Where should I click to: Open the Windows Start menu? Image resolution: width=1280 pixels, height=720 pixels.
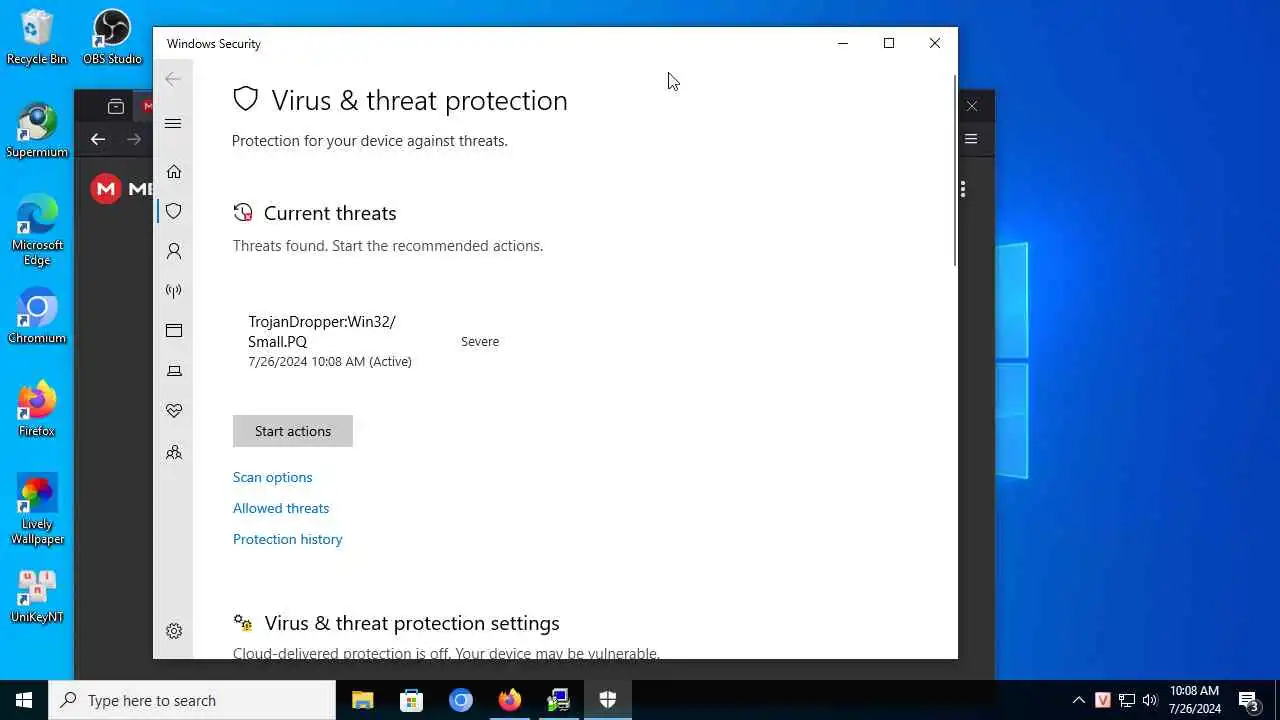[24, 700]
